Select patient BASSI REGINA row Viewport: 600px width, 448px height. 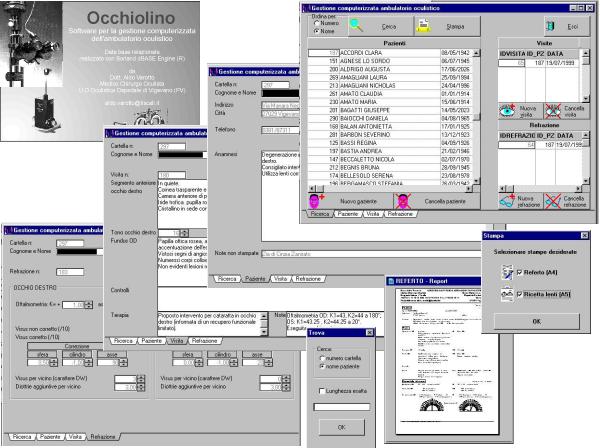pos(390,143)
